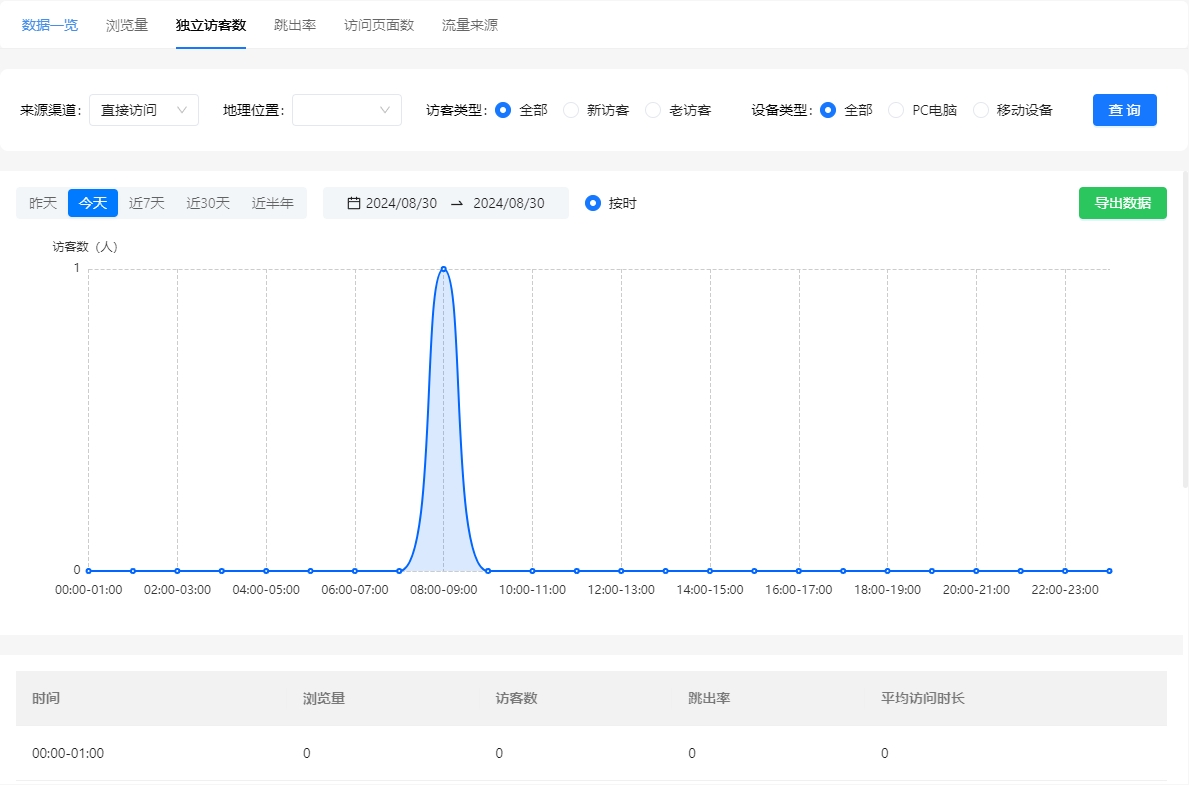
Task: Click the start date 2024/08/30 field
Action: (x=401, y=203)
